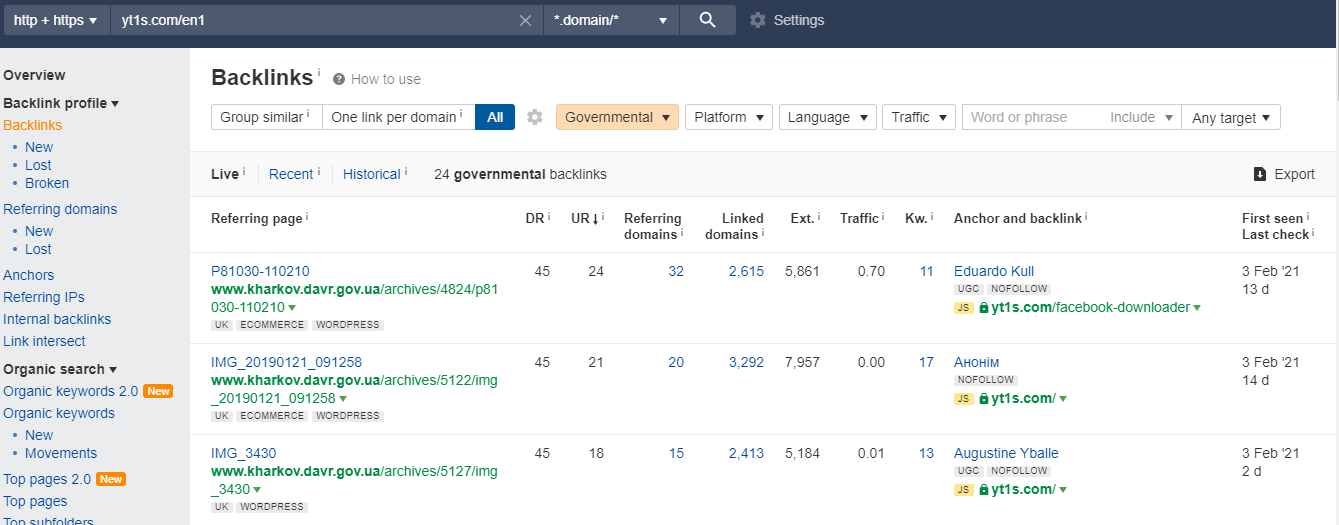
Task: Clear the URL field with the X icon
Action: click(525, 20)
